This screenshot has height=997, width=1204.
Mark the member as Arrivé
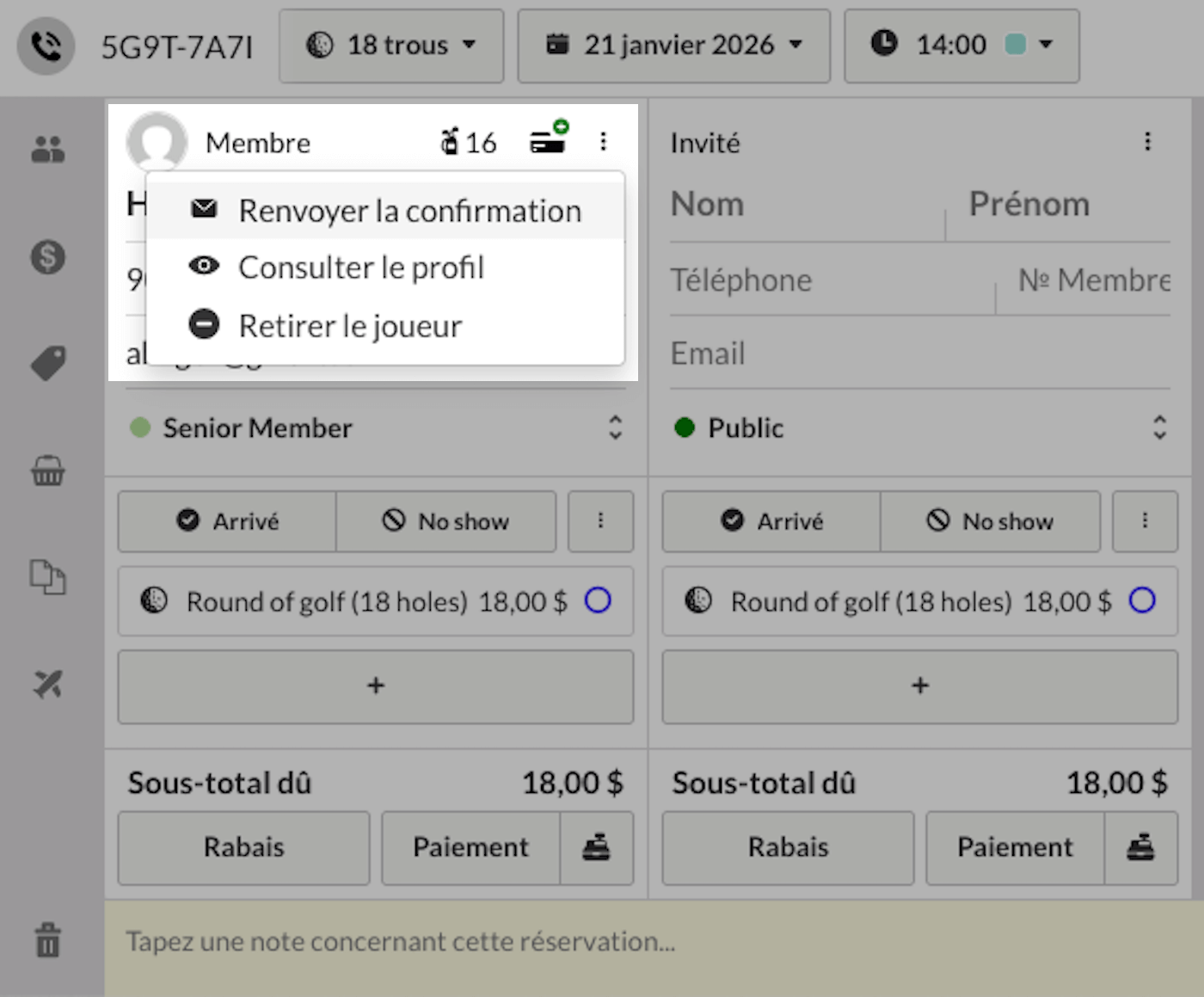pos(227,520)
